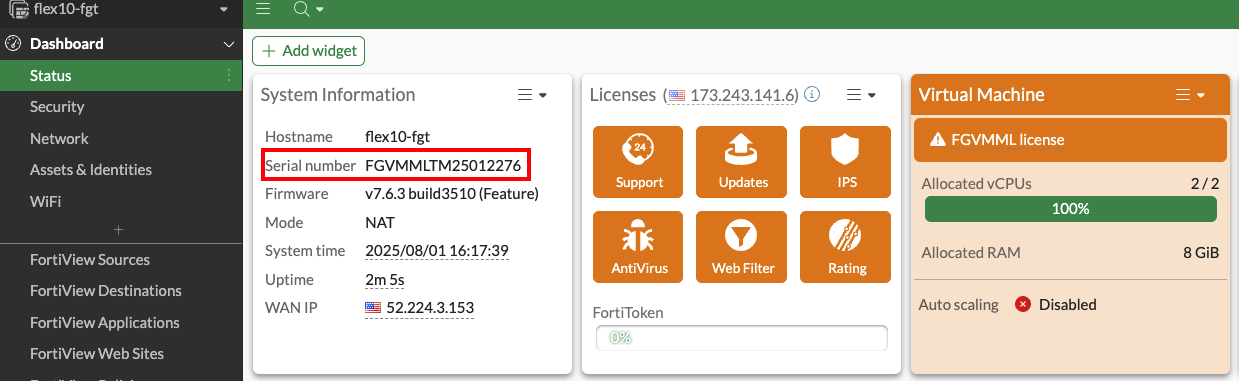Click firmware v7.6.3 build3510 (Feature)
Screen dimensions: 1239x381
coord(452,194)
